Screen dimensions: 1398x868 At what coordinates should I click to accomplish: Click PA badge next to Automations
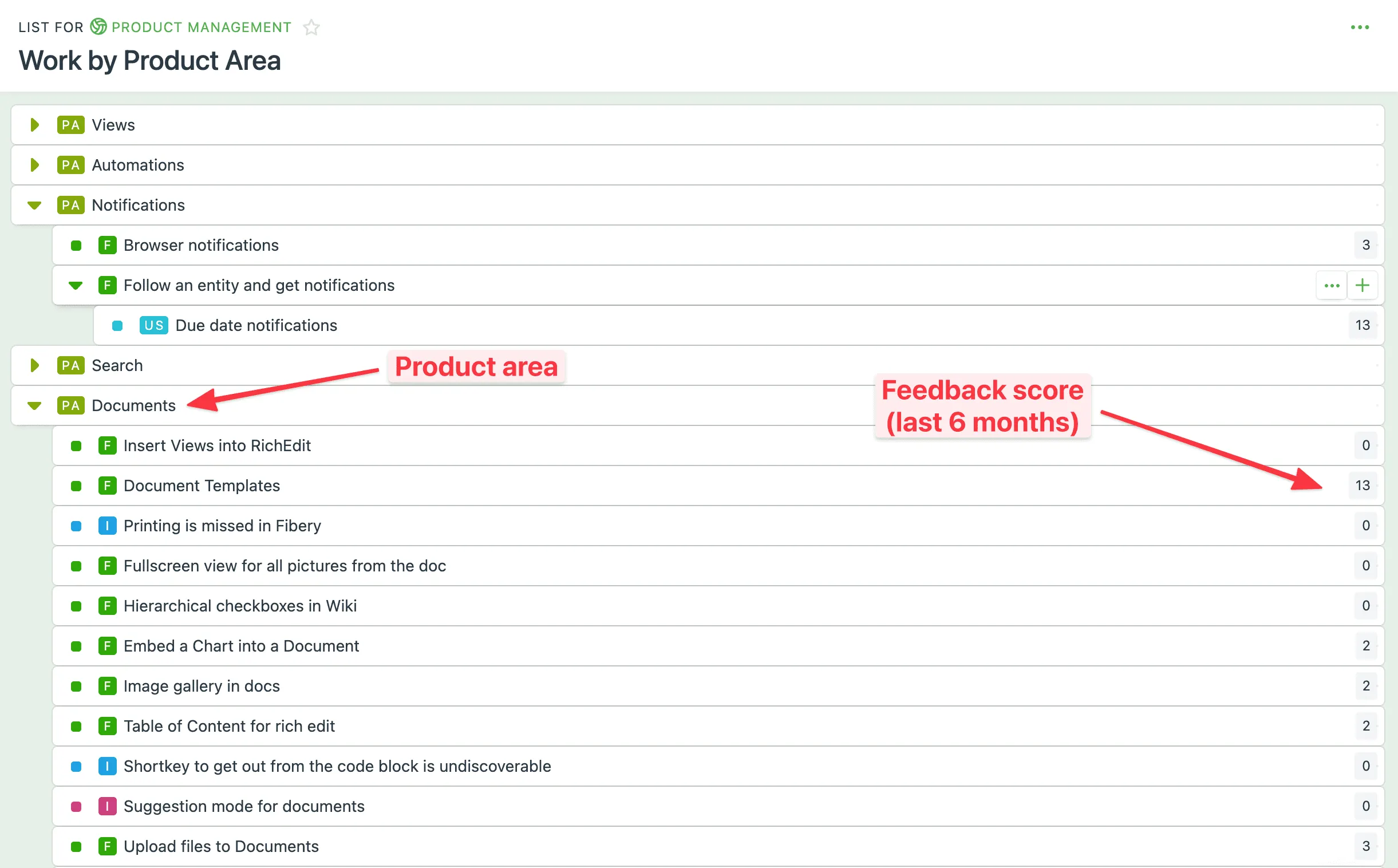click(70, 165)
